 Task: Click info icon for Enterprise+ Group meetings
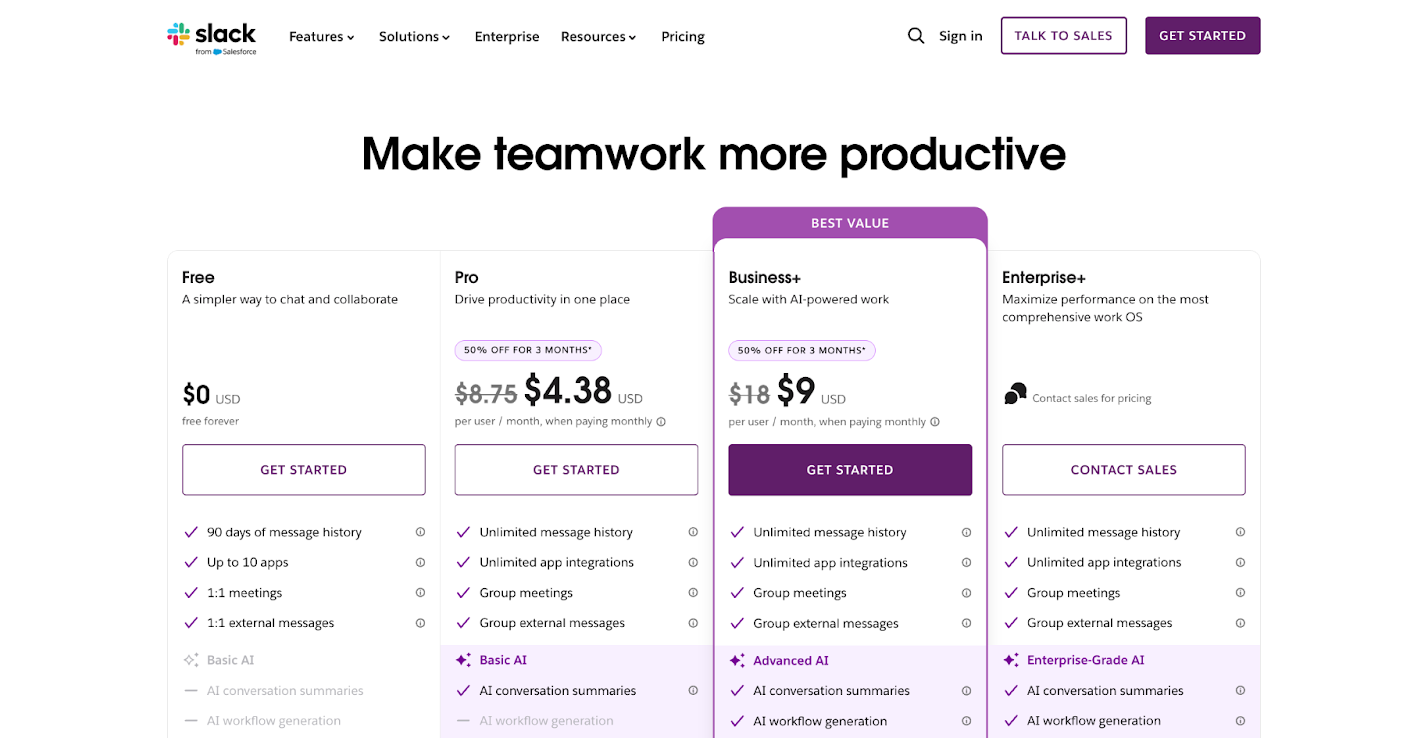click(x=1240, y=592)
